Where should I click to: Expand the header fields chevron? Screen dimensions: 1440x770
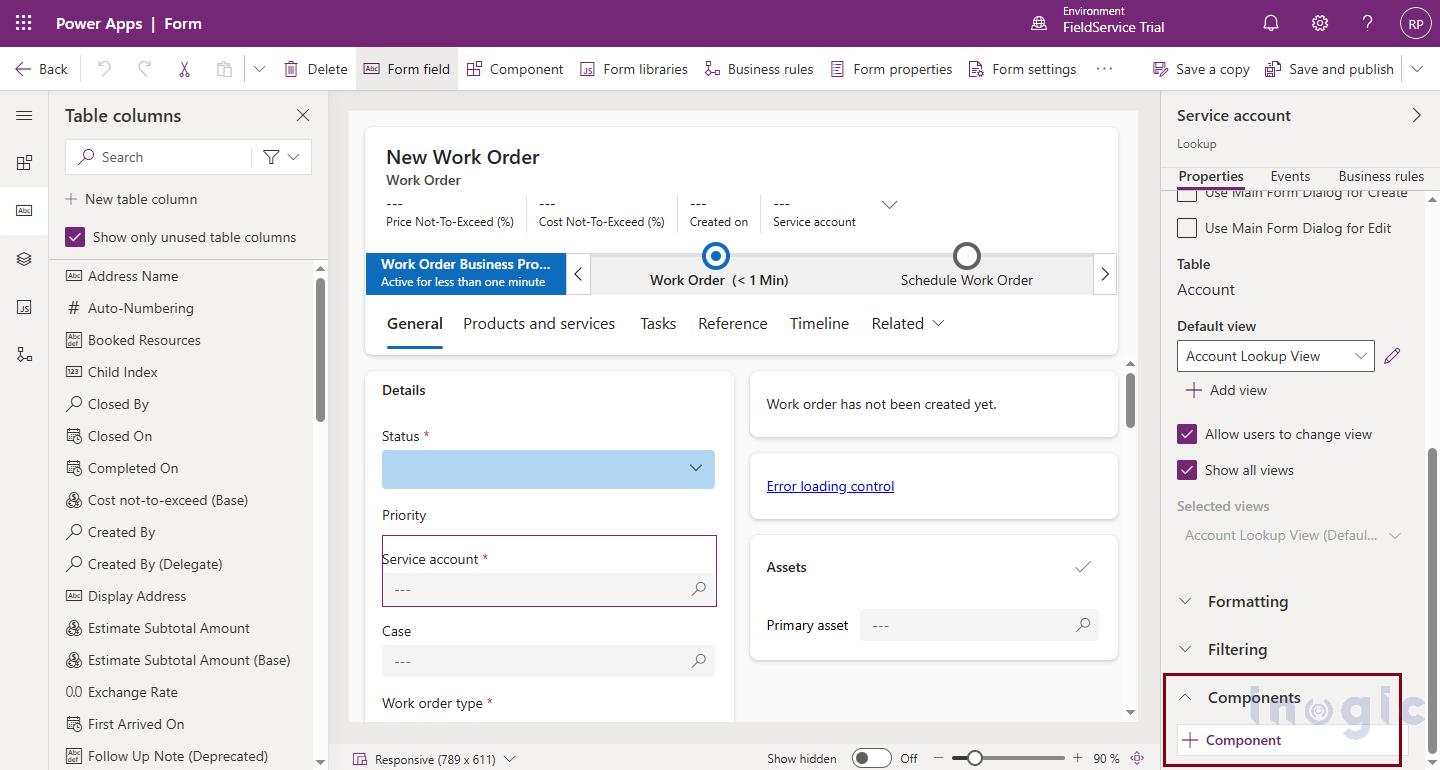click(889, 205)
